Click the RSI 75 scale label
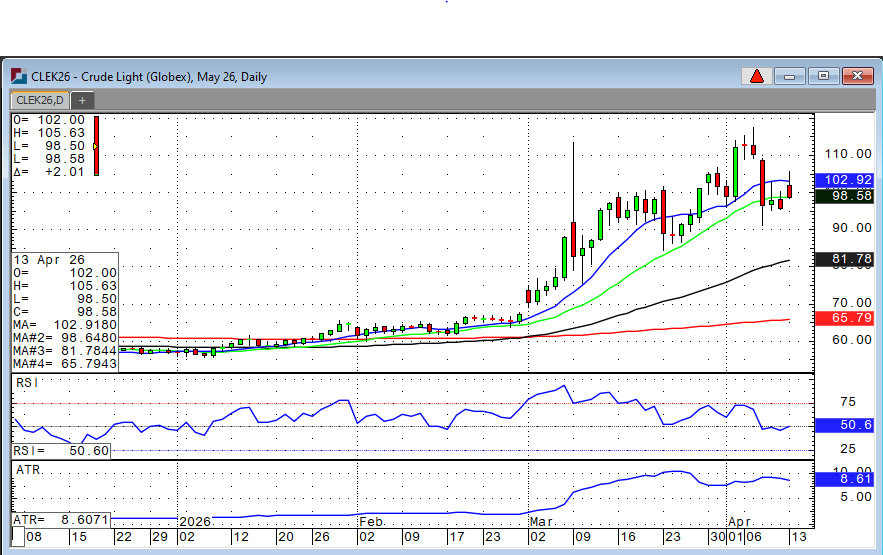 848,402
